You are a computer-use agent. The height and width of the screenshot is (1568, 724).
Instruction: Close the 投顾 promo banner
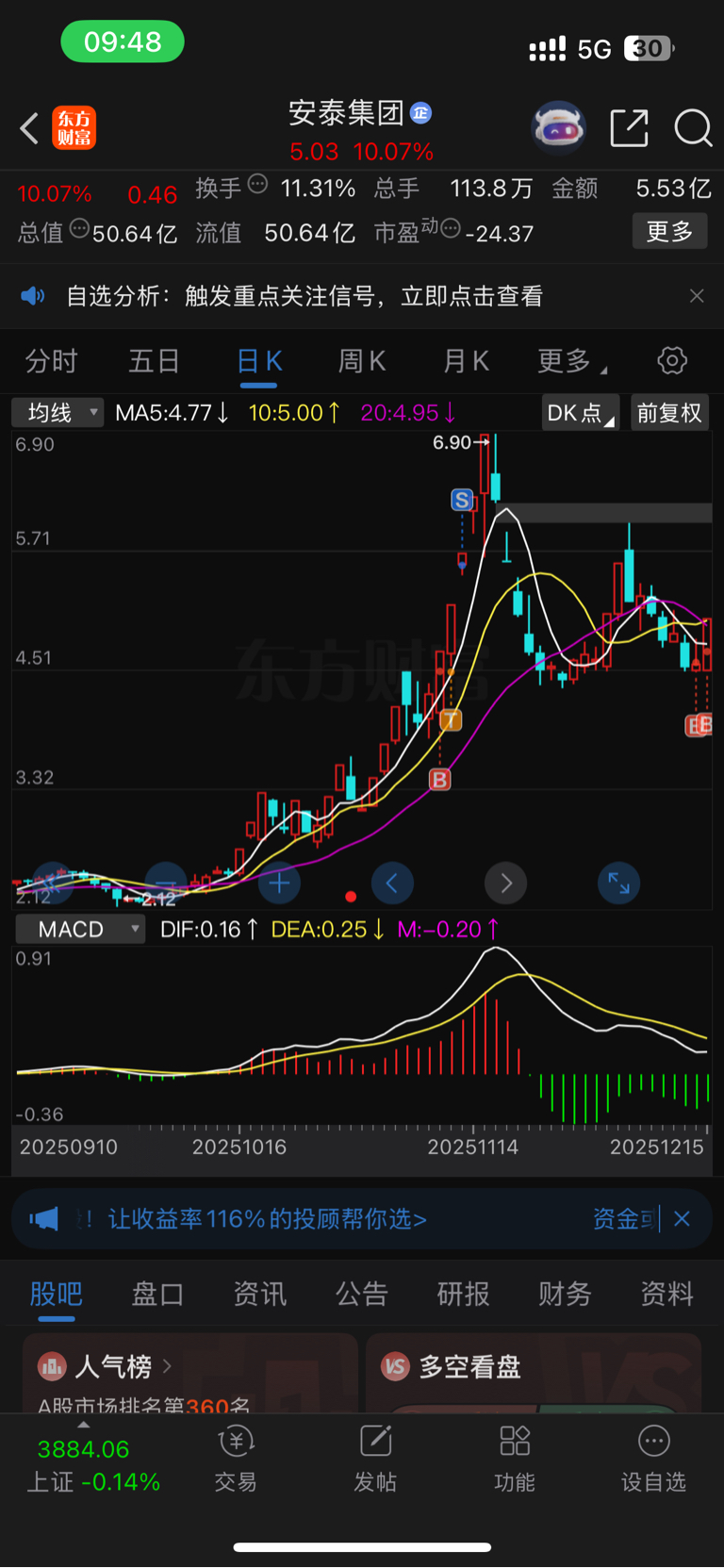683,1219
